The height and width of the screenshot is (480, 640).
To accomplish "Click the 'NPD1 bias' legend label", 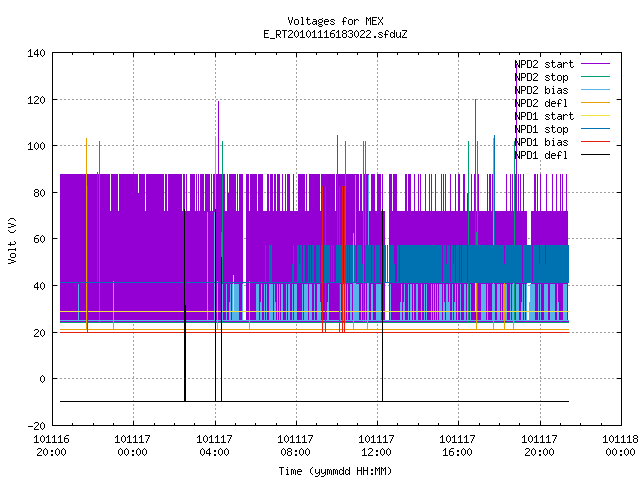I will pyautogui.click(x=541, y=142).
